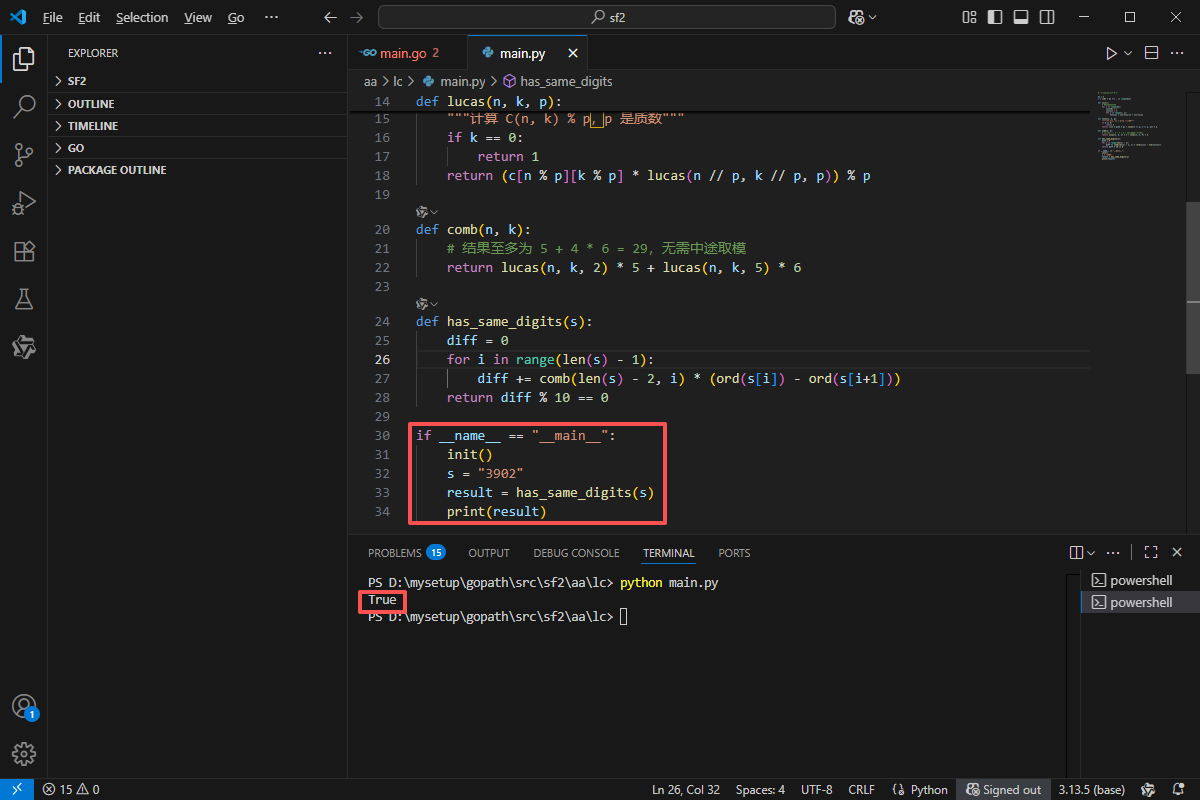Switch to the OUTPUT panel tab
This screenshot has height=800, width=1200.
pos(489,553)
